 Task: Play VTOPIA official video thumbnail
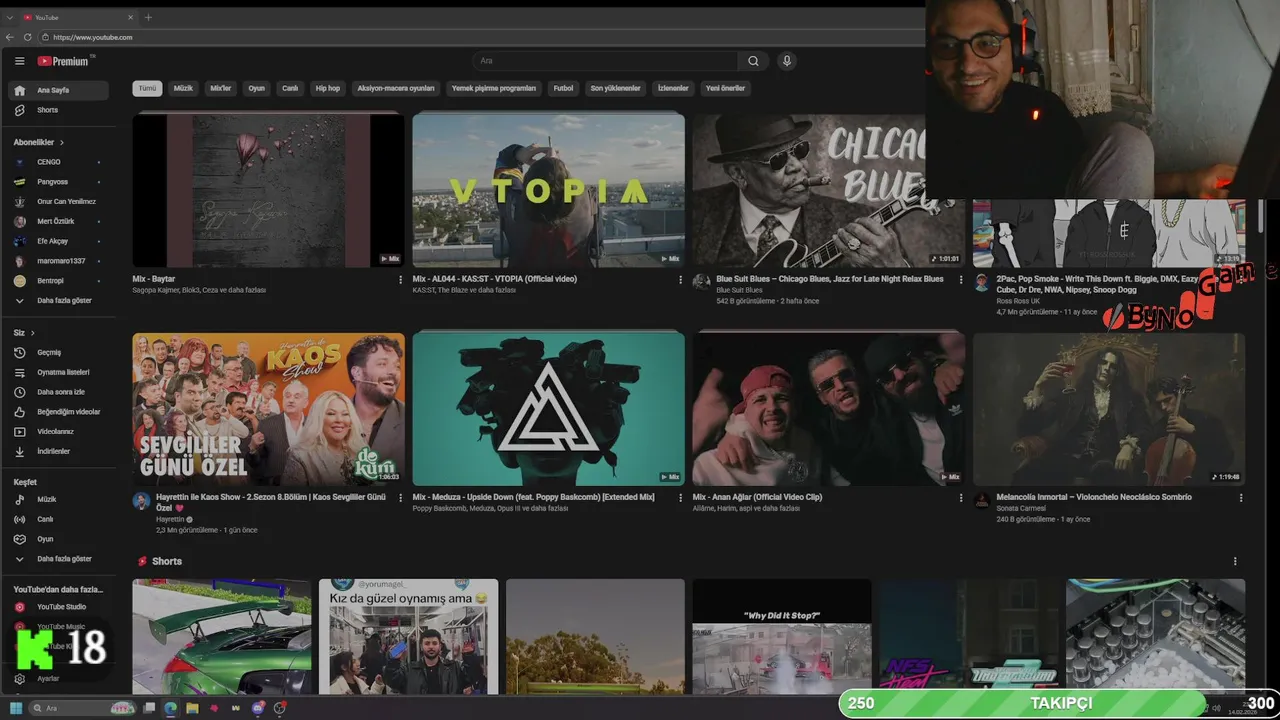549,190
